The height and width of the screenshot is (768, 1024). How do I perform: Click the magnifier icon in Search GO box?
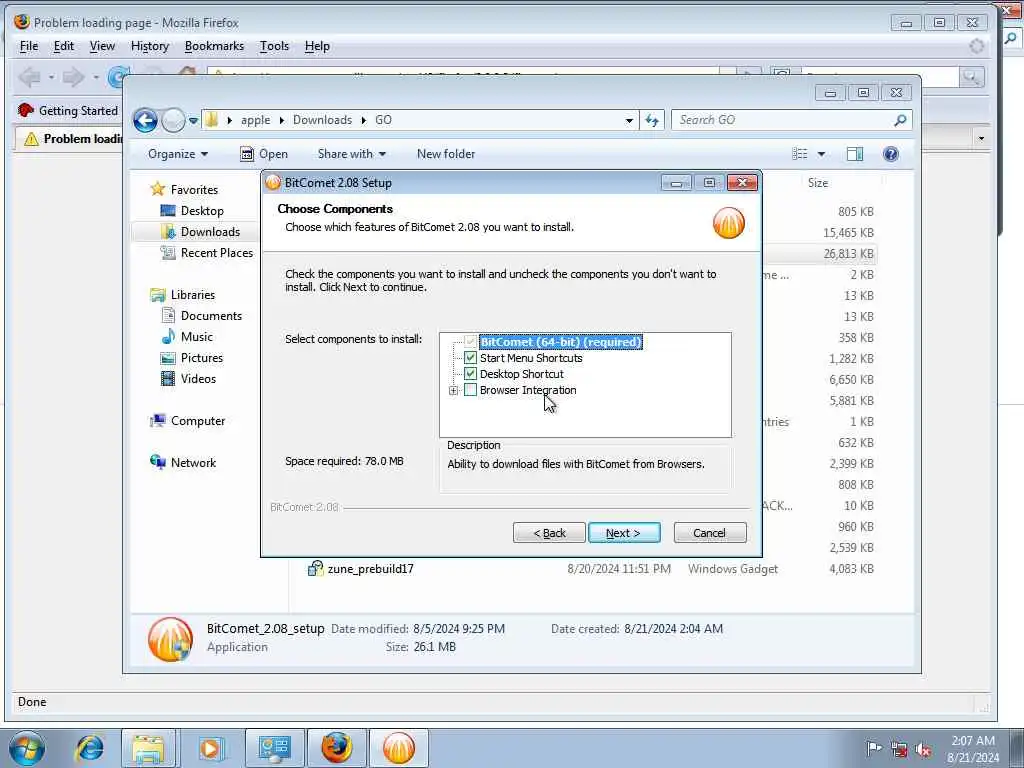click(901, 120)
